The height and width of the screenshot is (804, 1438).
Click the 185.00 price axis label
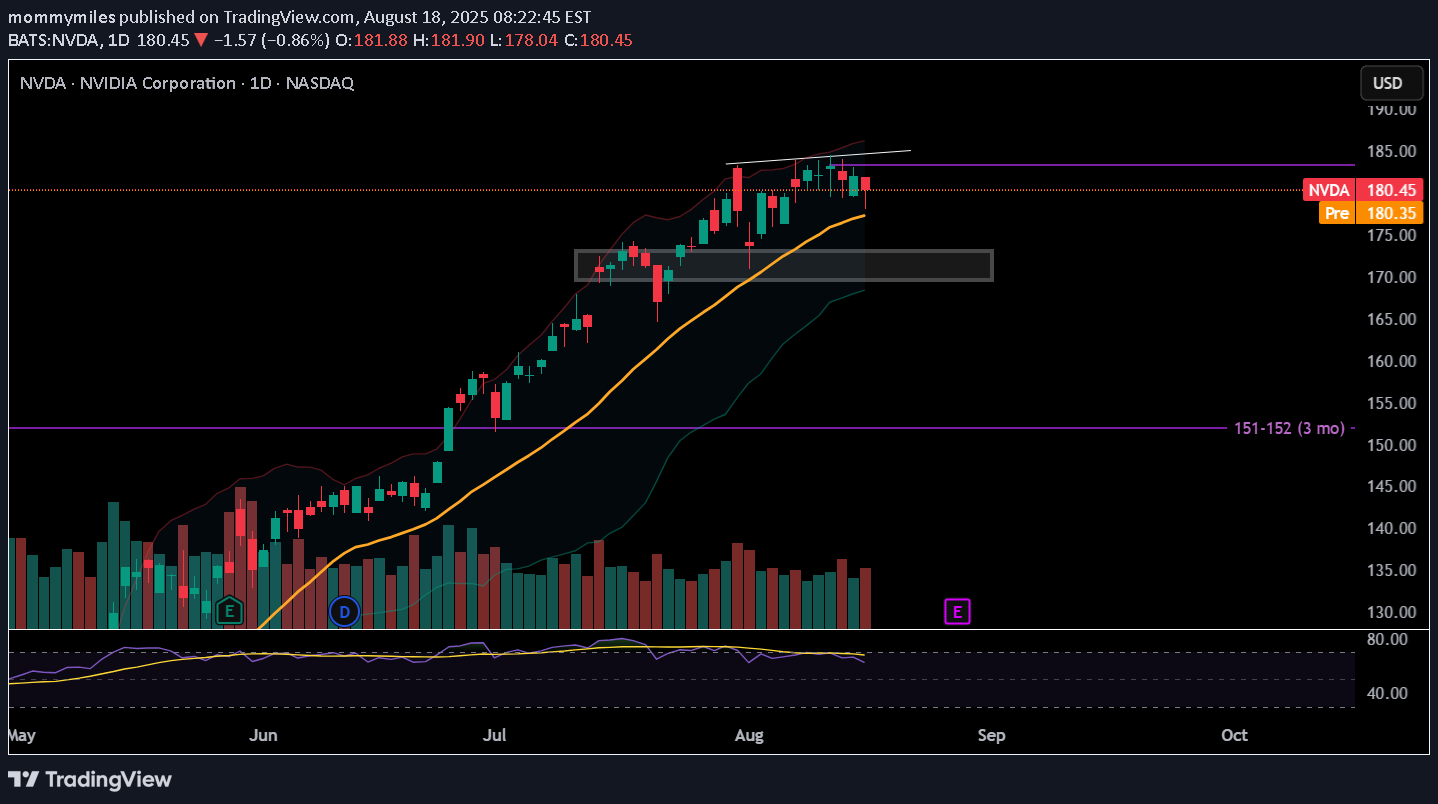tap(1392, 152)
